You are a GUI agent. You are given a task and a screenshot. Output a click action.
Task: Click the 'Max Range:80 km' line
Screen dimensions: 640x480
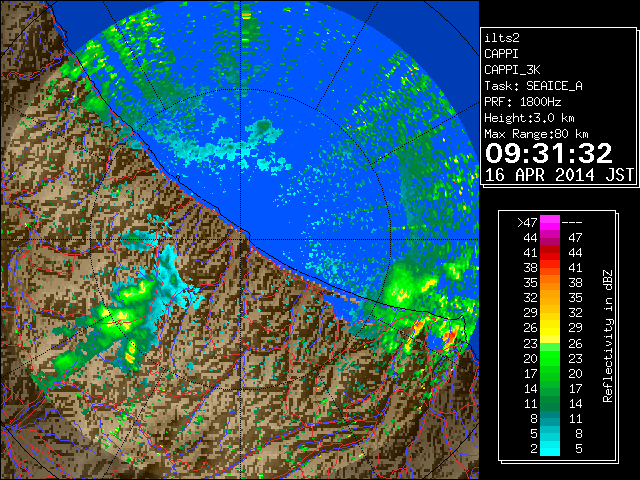point(536,134)
